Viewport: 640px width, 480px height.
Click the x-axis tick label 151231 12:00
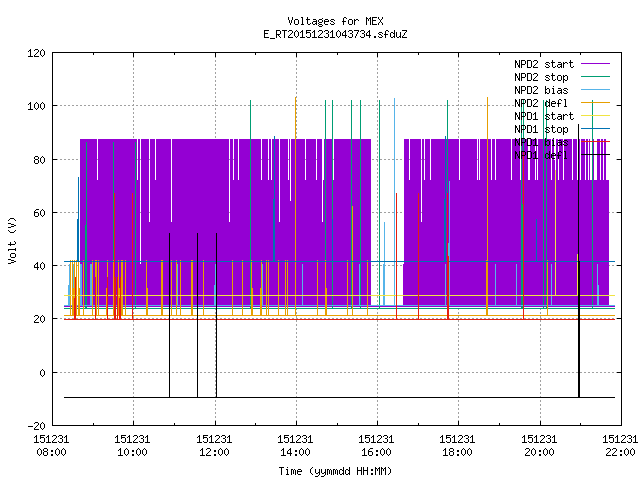[214, 446]
